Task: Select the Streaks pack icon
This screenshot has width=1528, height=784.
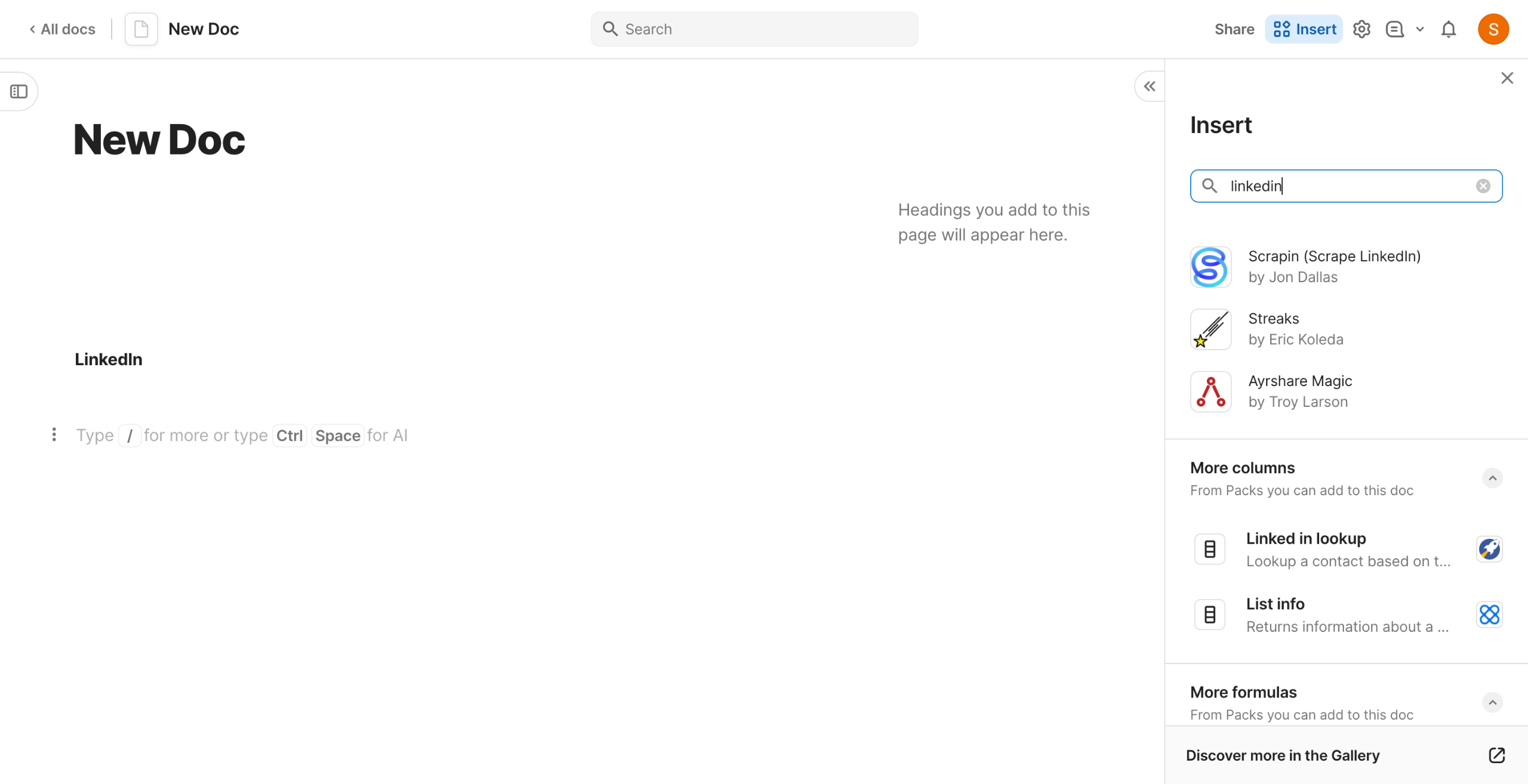Action: coord(1210,329)
